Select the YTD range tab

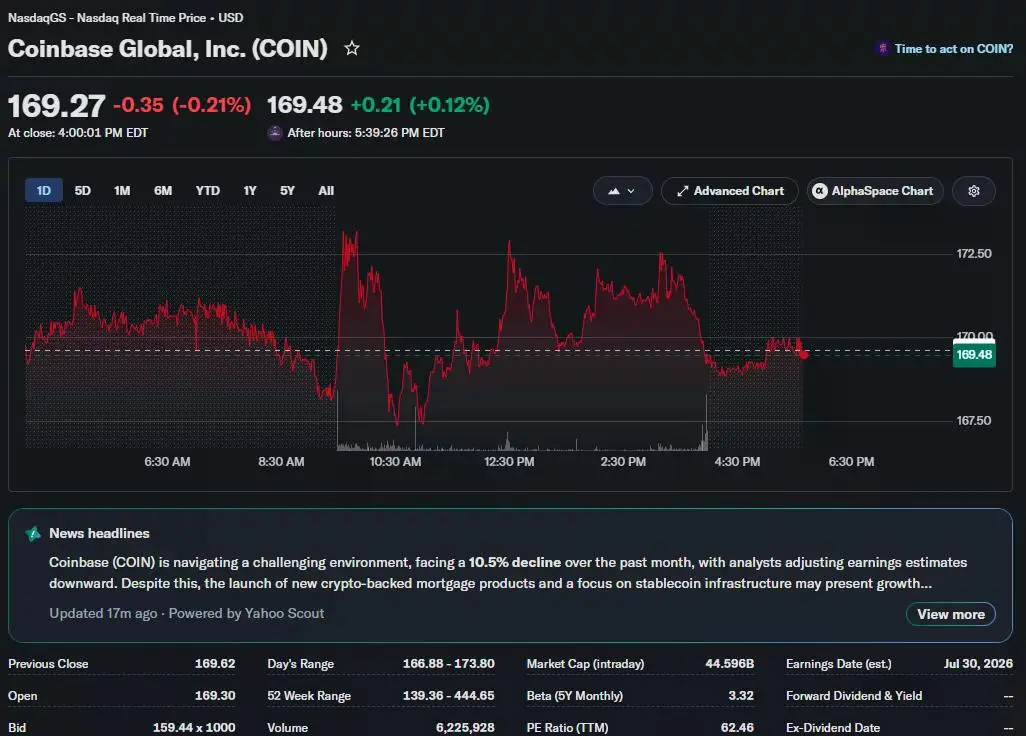(207, 190)
